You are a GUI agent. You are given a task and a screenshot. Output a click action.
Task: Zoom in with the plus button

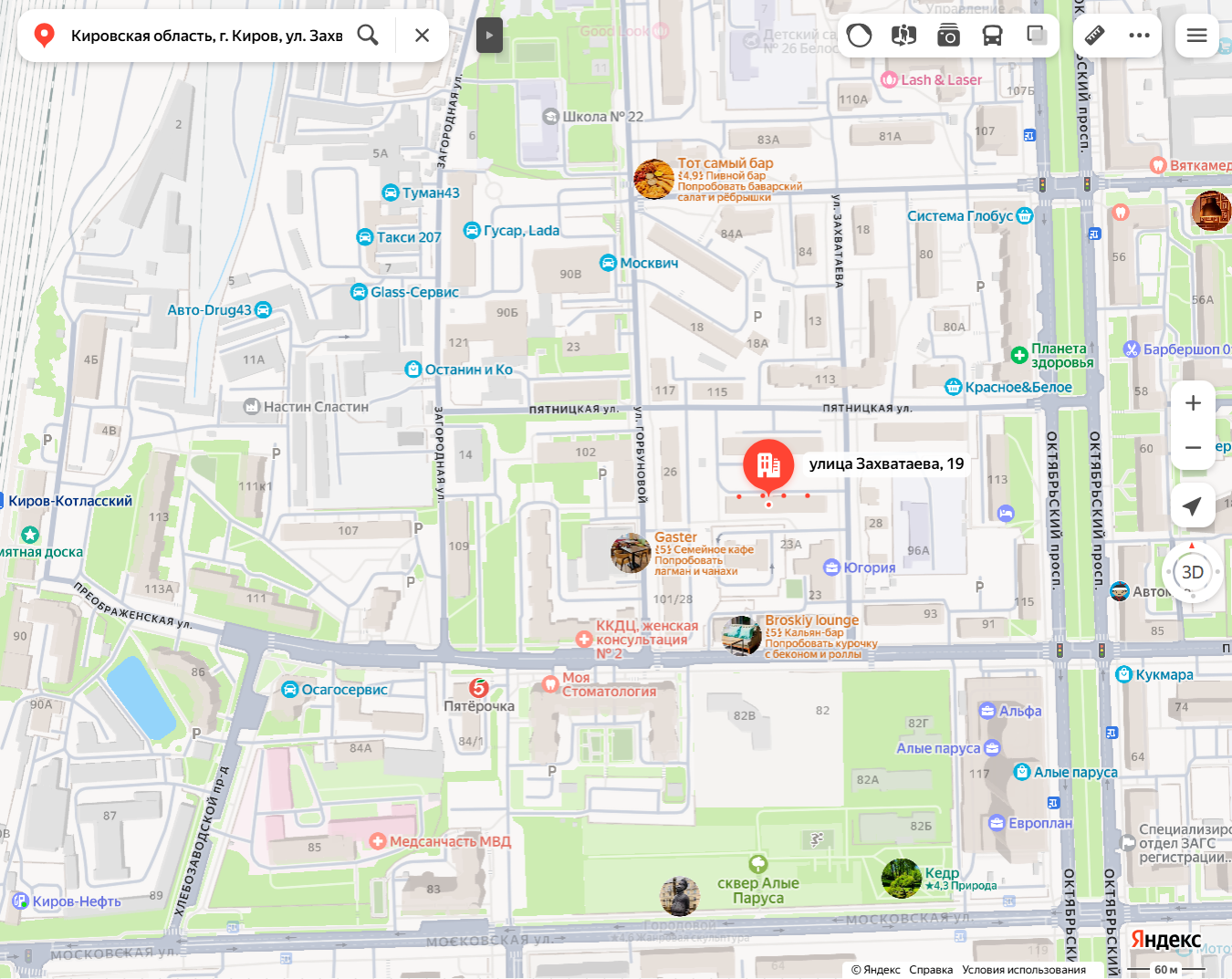pos(1193,403)
